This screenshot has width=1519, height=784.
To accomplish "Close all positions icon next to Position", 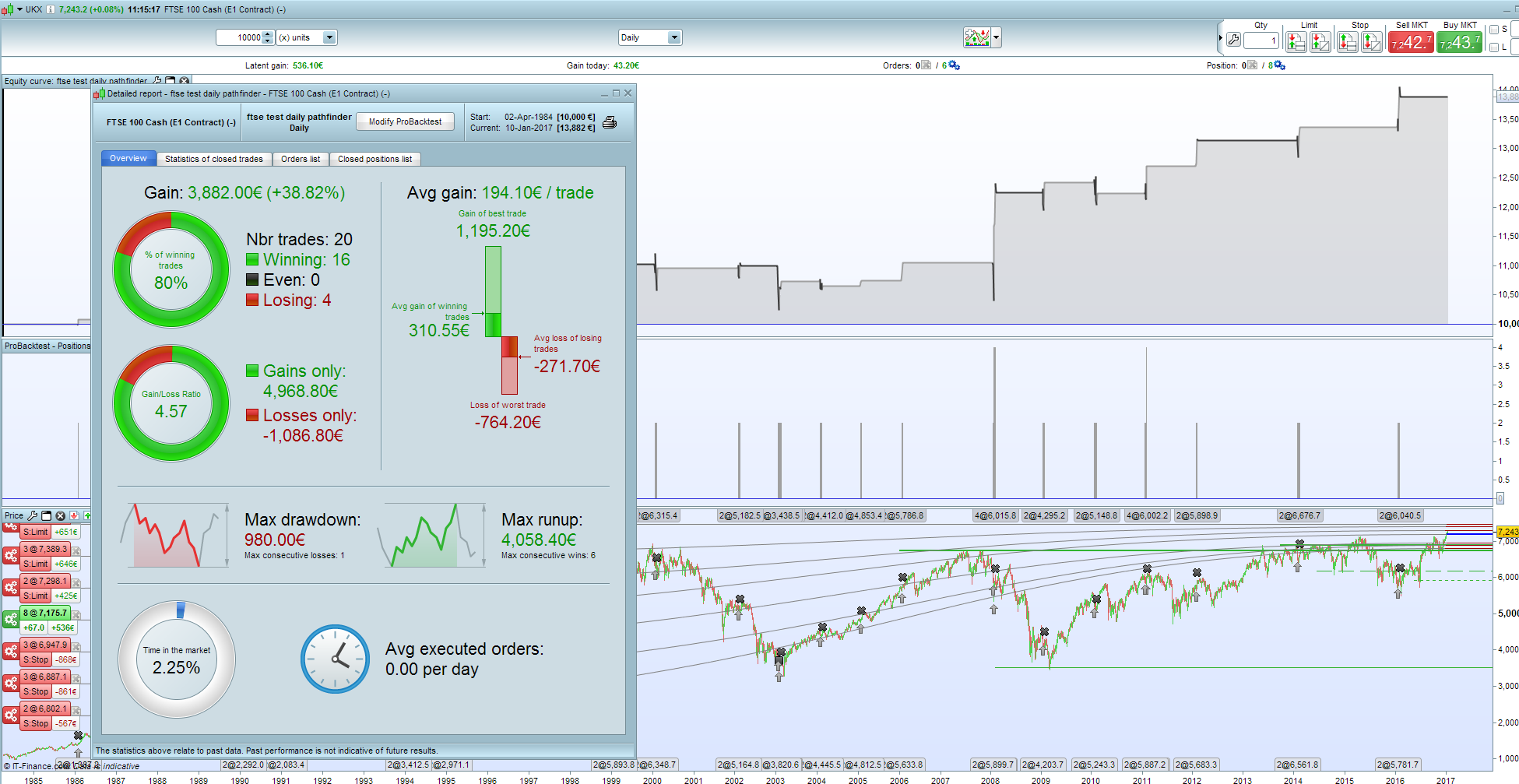I will (x=1252, y=65).
